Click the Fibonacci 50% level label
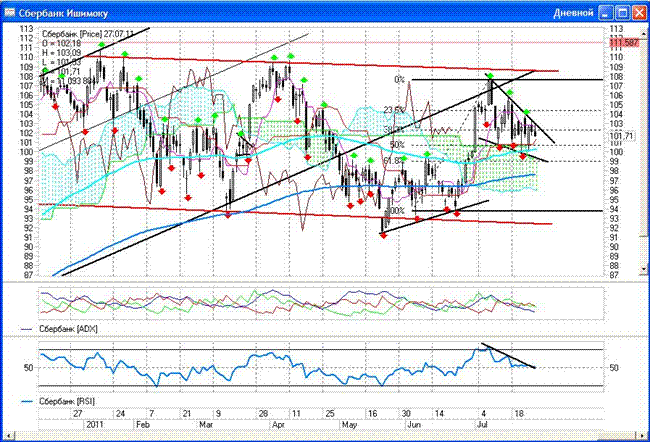650x442 pixels. point(397,145)
